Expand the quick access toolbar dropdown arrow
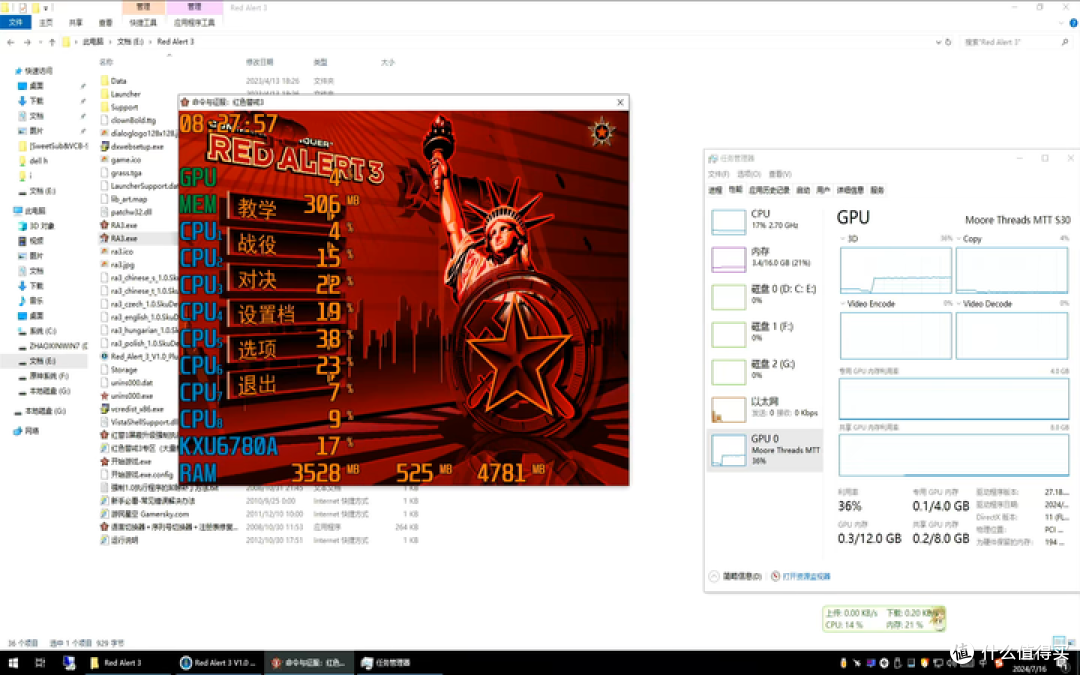This screenshot has width=1080, height=675. tap(45, 8)
